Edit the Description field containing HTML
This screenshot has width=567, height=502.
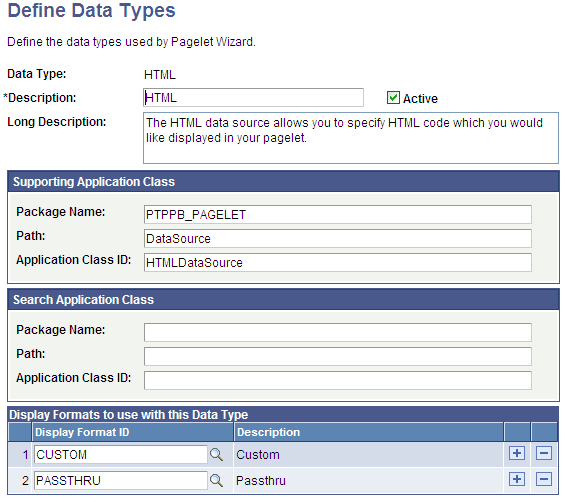coord(253,98)
